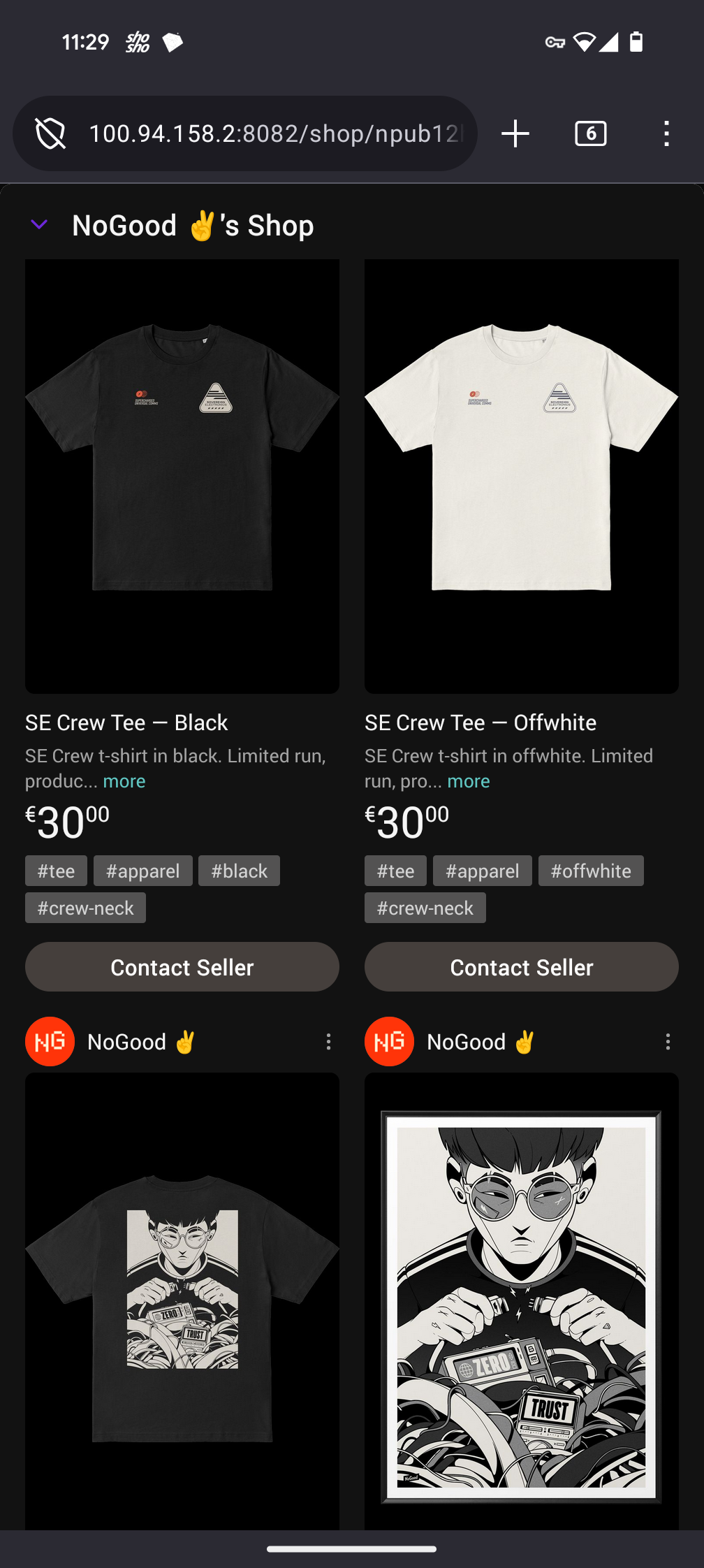
Task: Expand Offwhite tee description with more
Action: point(469,781)
